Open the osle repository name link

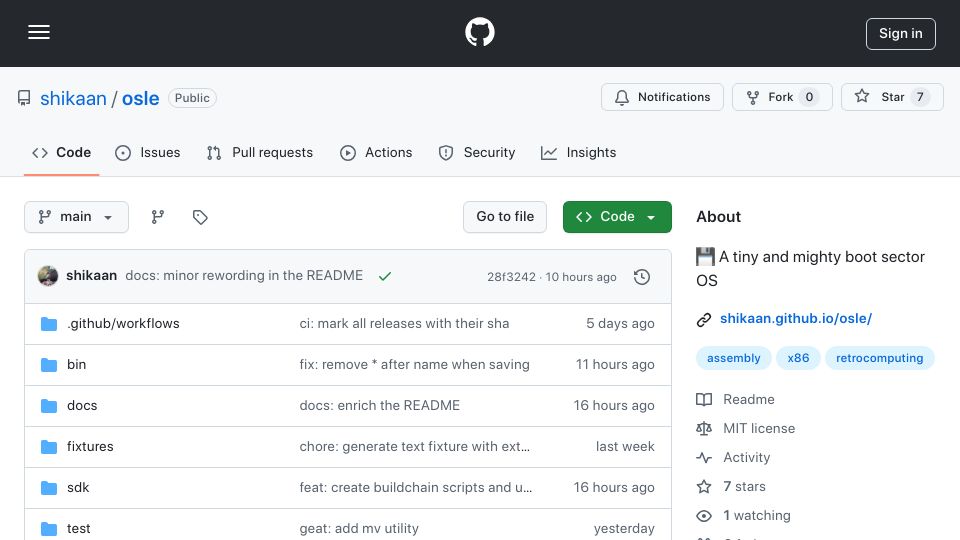(x=140, y=98)
